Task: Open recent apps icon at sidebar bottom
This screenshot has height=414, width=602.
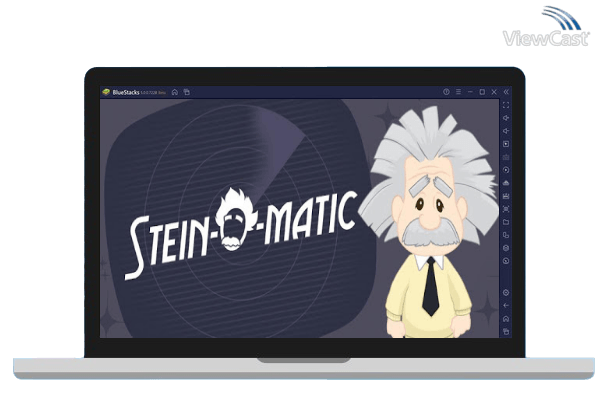Action: (x=506, y=331)
